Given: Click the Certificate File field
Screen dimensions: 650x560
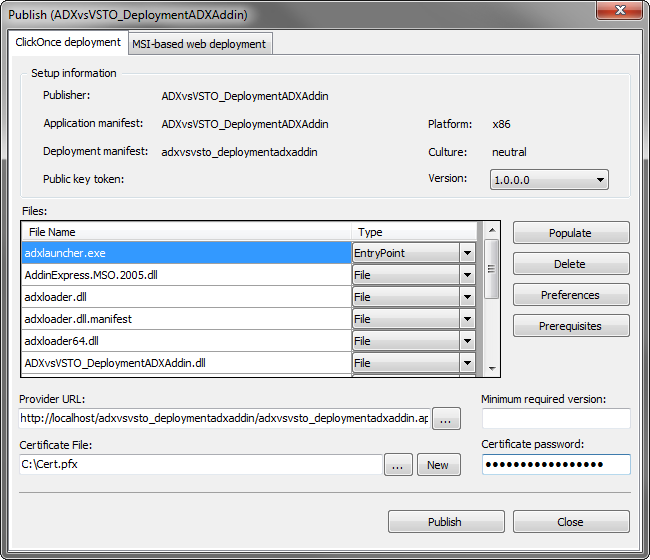Looking at the screenshot, I should click(201, 464).
